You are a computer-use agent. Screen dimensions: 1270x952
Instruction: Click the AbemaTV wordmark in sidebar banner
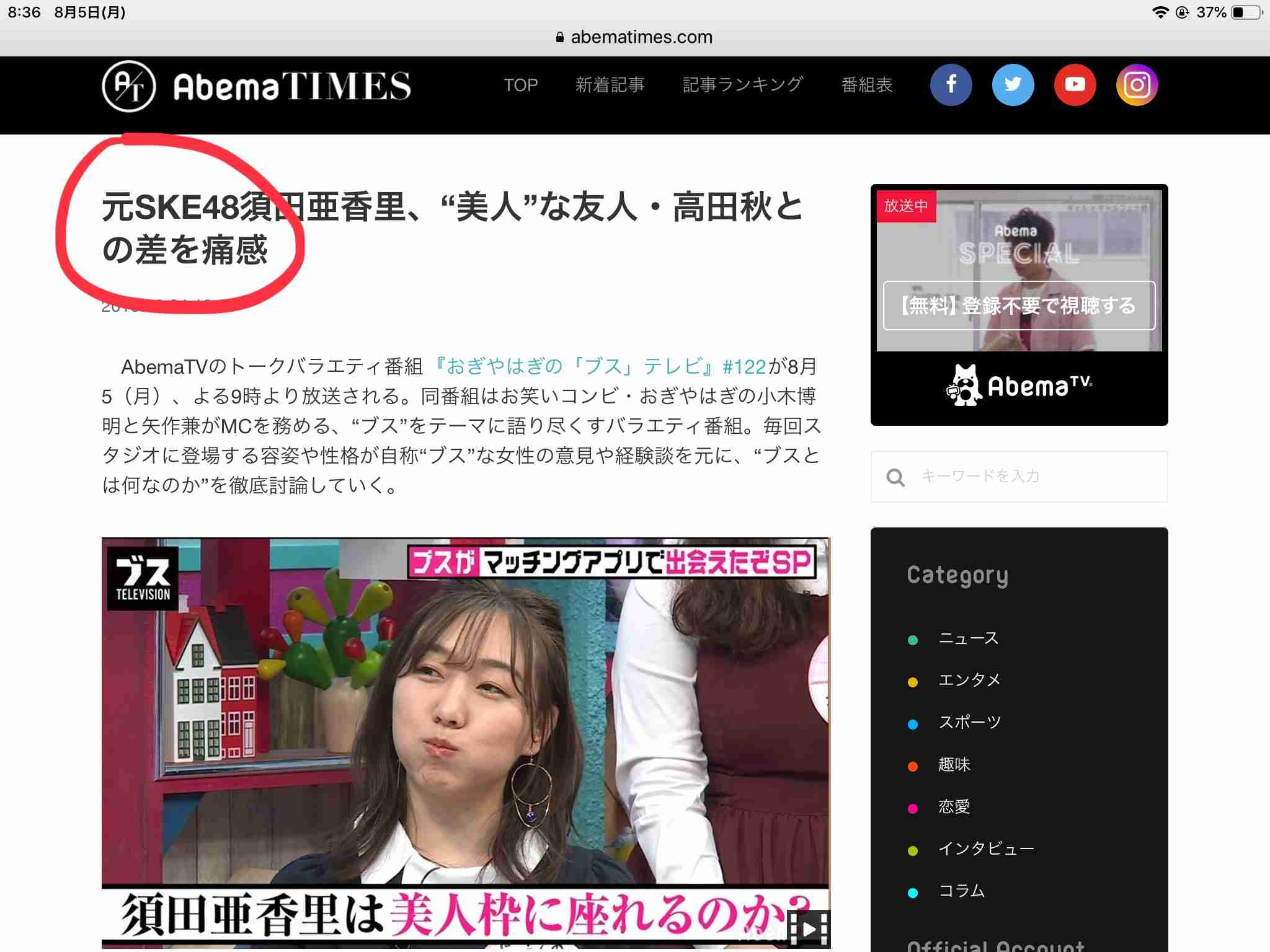tap(1040, 386)
